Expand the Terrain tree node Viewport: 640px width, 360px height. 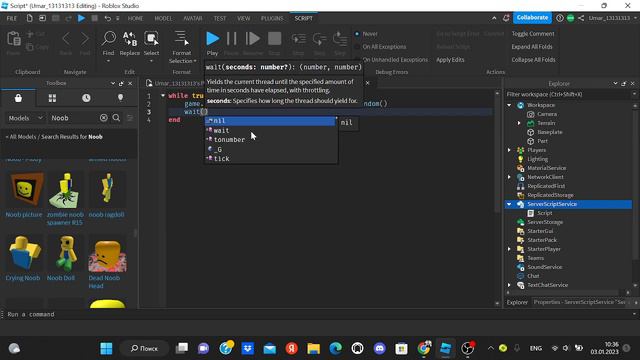[519, 123]
